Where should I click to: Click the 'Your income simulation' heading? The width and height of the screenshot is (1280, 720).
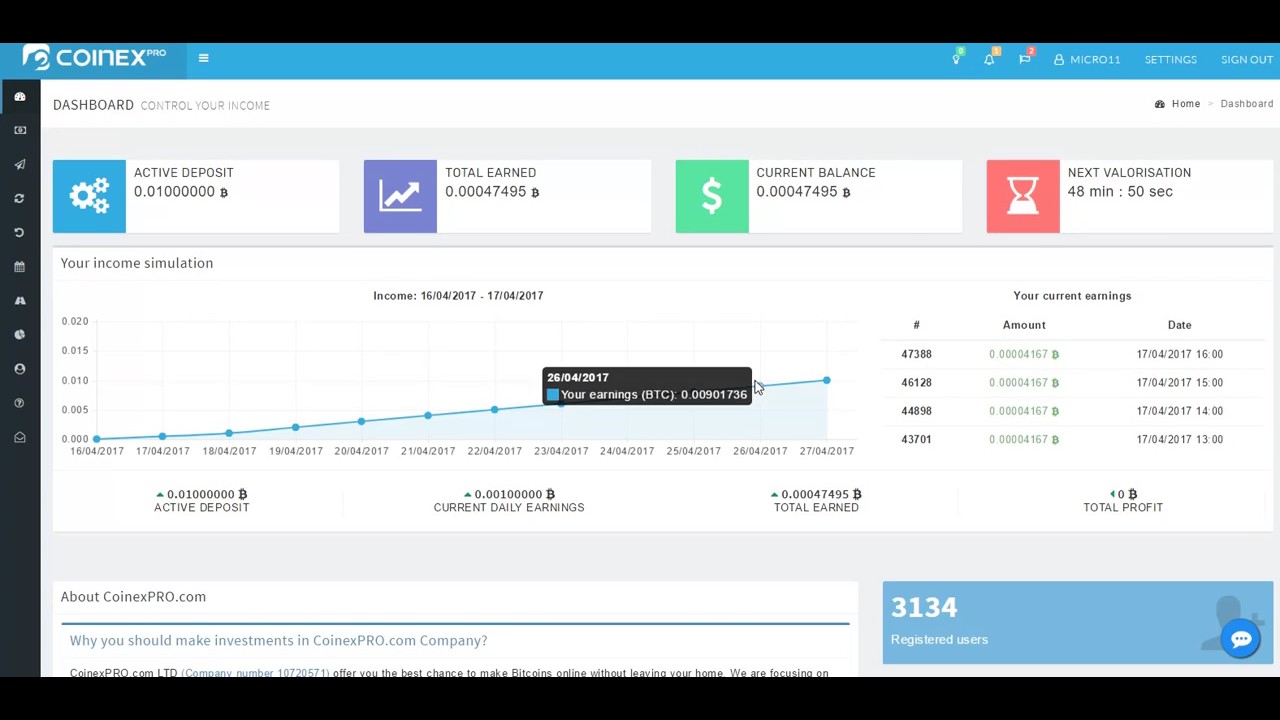click(137, 263)
